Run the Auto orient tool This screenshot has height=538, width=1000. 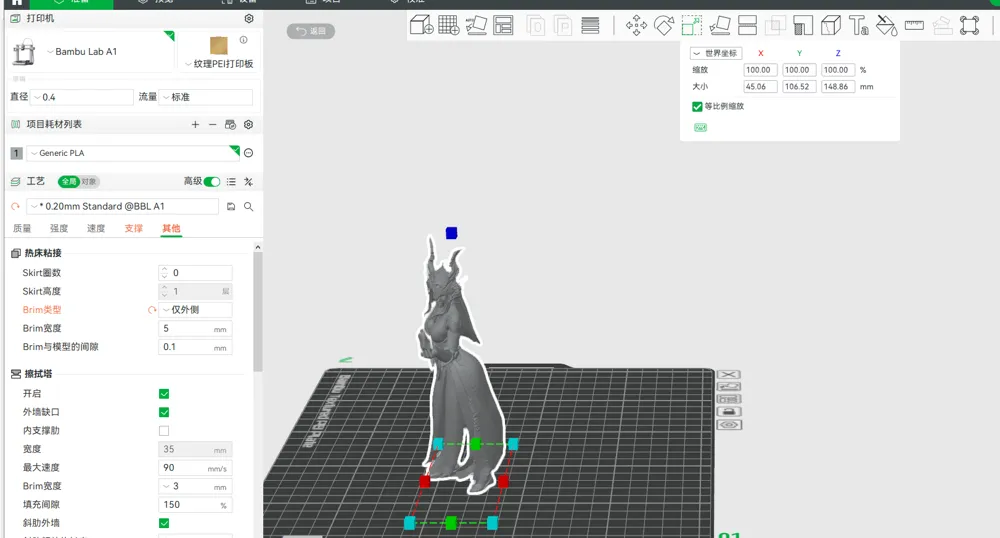(476, 25)
